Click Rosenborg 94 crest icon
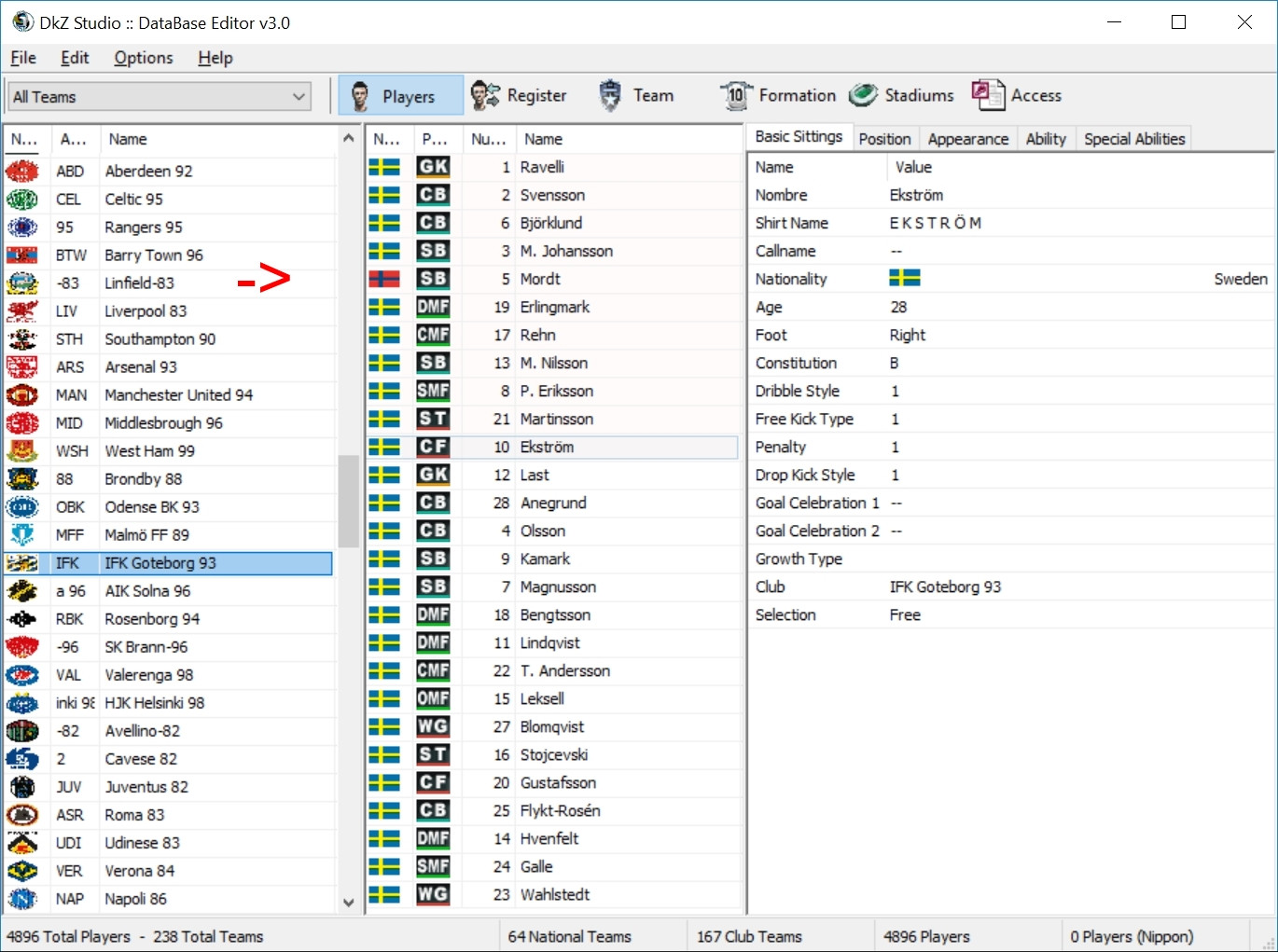Viewport: 1278px width, 952px height. (x=22, y=619)
